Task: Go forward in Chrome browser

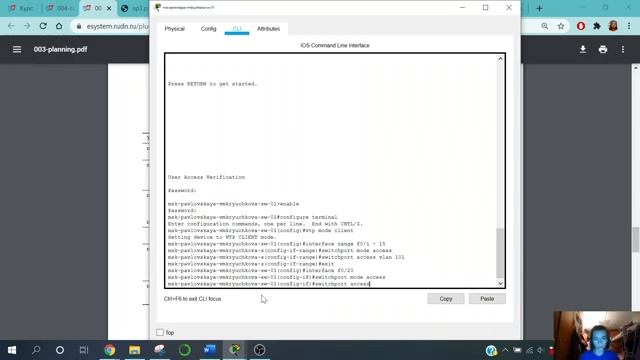Action: (x=27, y=26)
